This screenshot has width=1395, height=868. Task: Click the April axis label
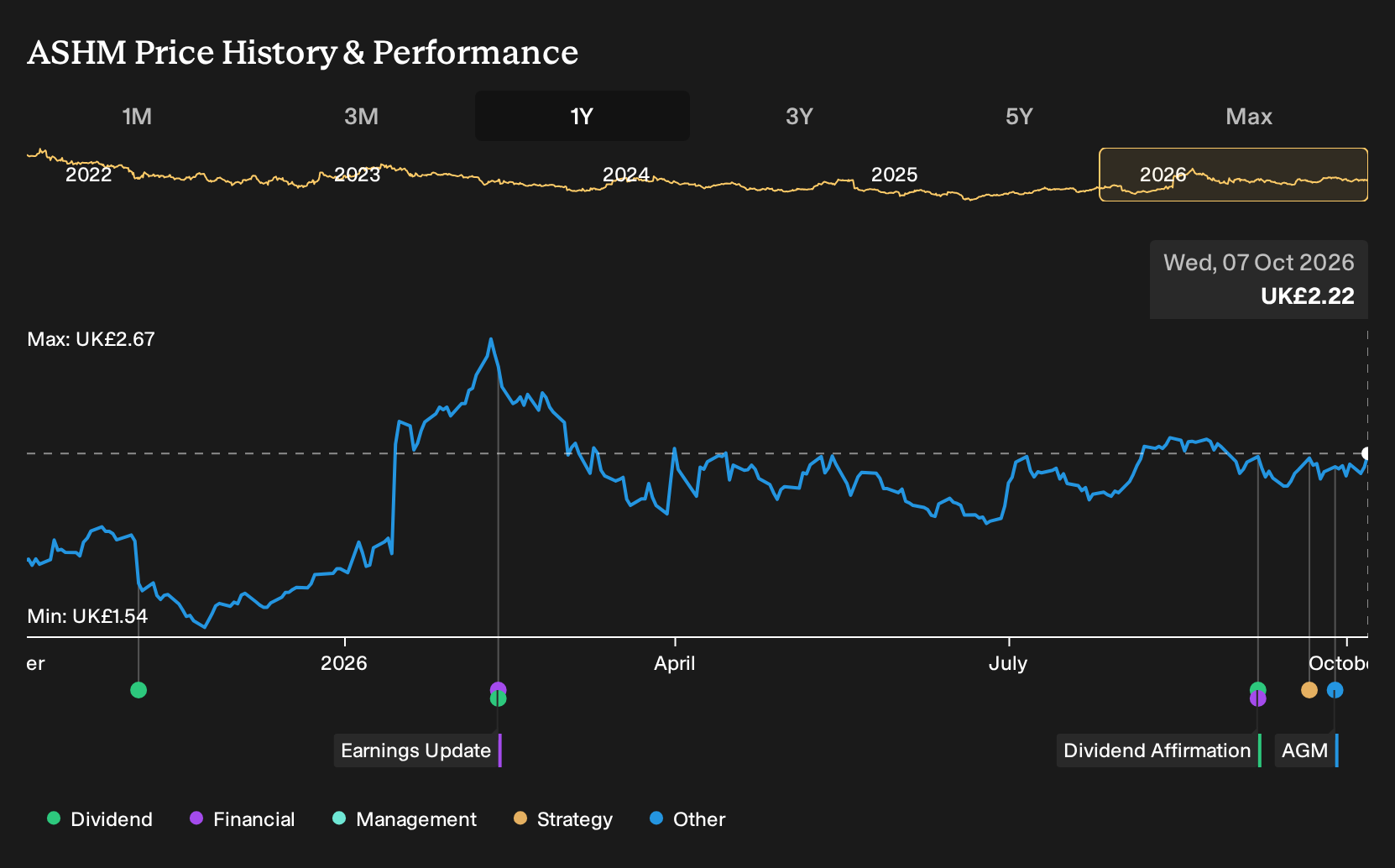[675, 663]
